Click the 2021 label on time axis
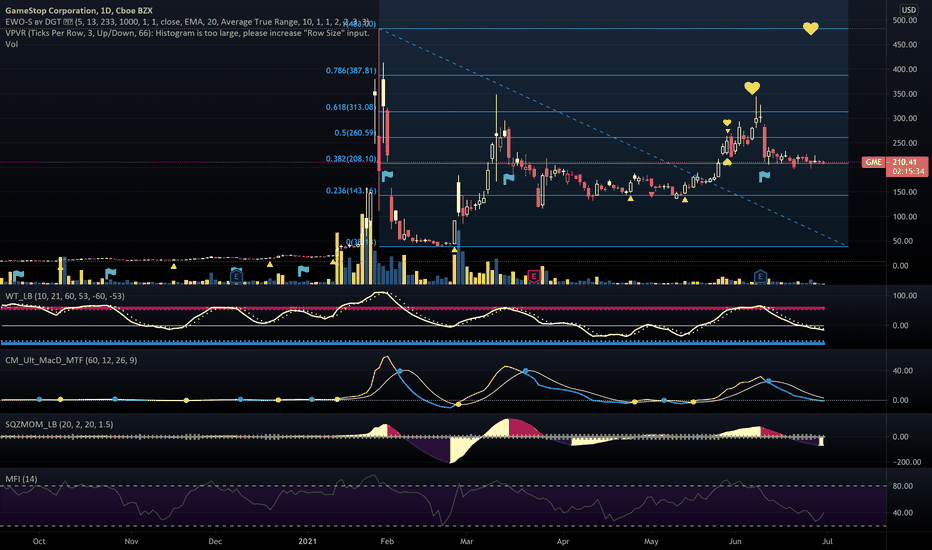 click(x=307, y=541)
